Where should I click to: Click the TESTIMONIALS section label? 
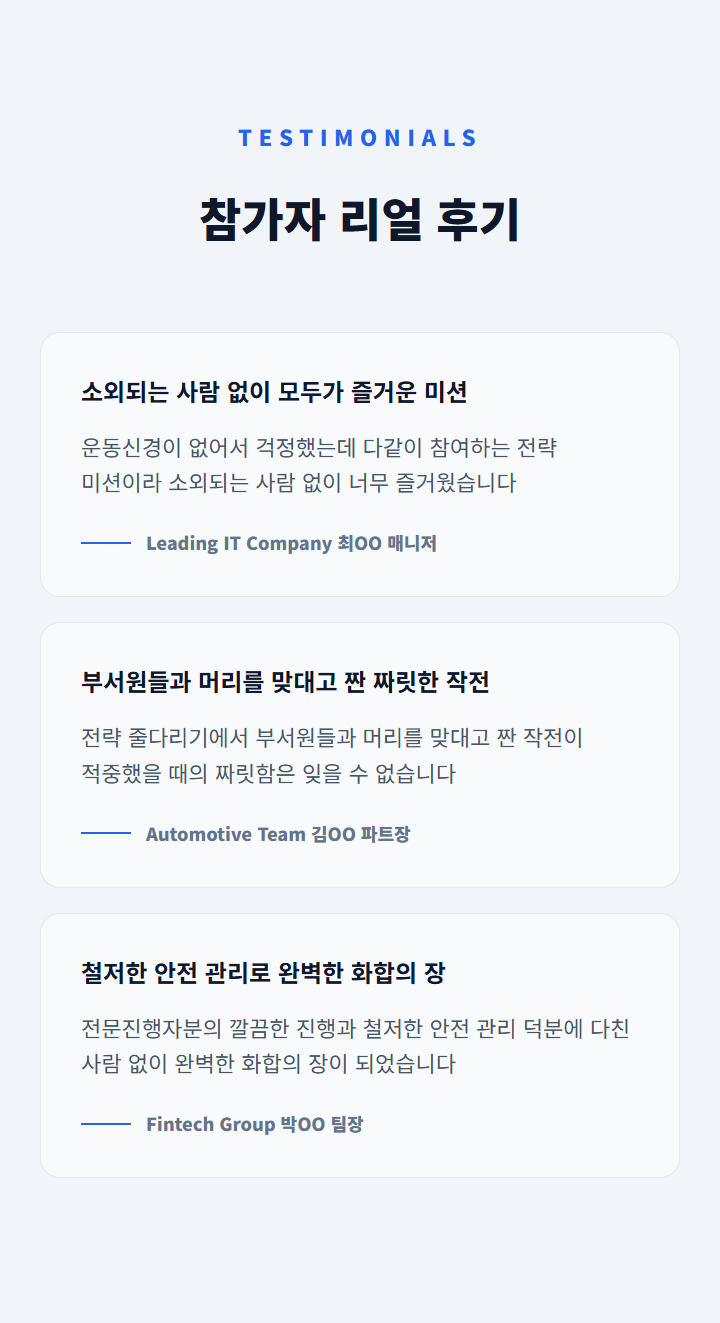pyautogui.click(x=359, y=138)
